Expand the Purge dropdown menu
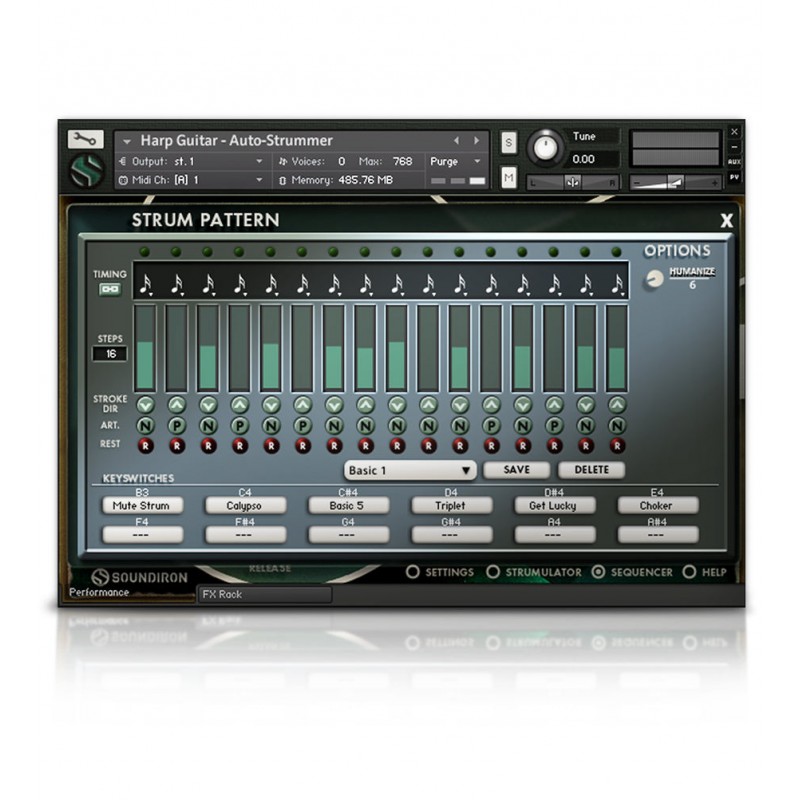 (x=456, y=161)
